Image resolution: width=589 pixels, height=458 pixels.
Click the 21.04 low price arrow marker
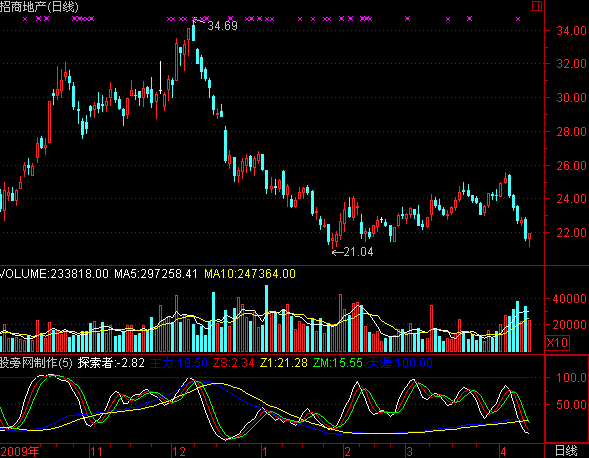click(x=352, y=252)
